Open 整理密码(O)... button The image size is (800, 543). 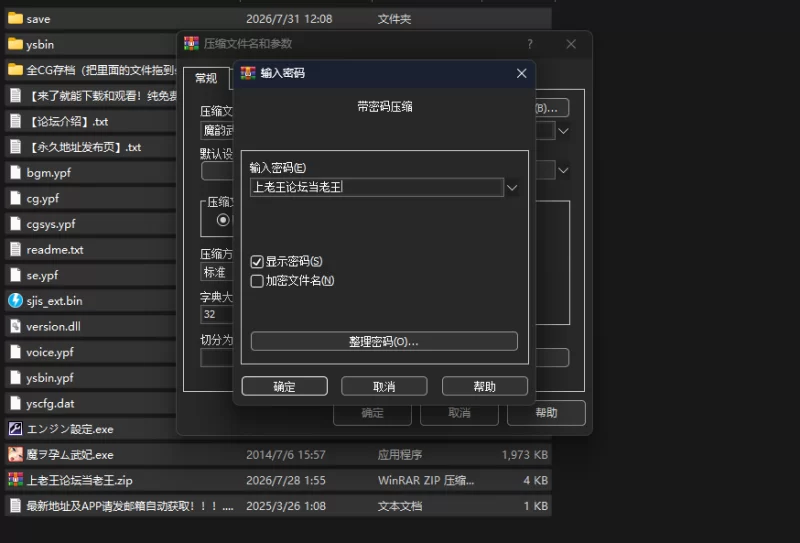tap(384, 341)
